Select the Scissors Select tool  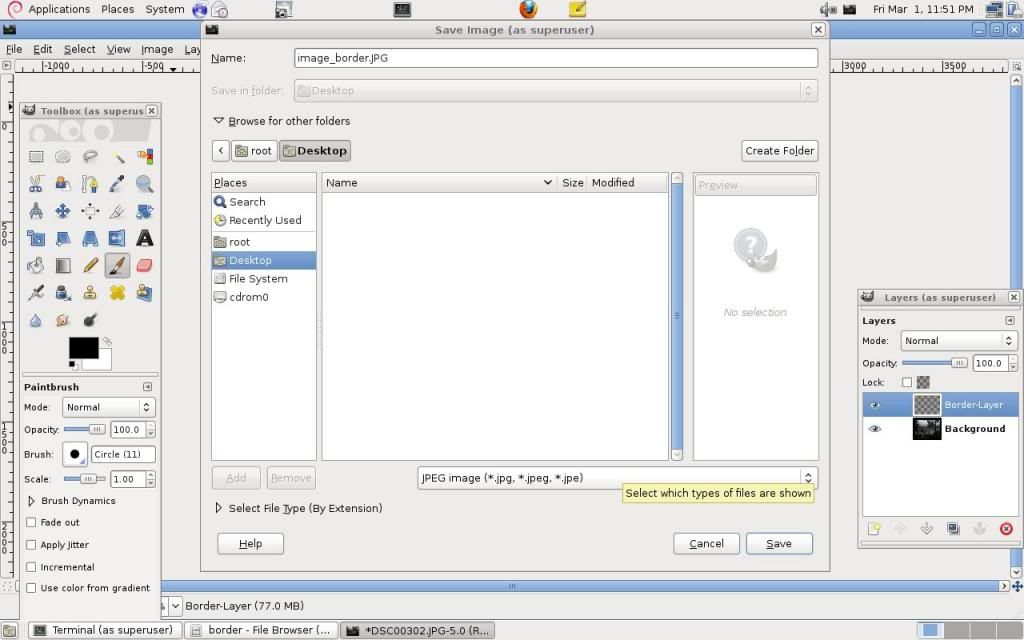pyautogui.click(x=36, y=184)
